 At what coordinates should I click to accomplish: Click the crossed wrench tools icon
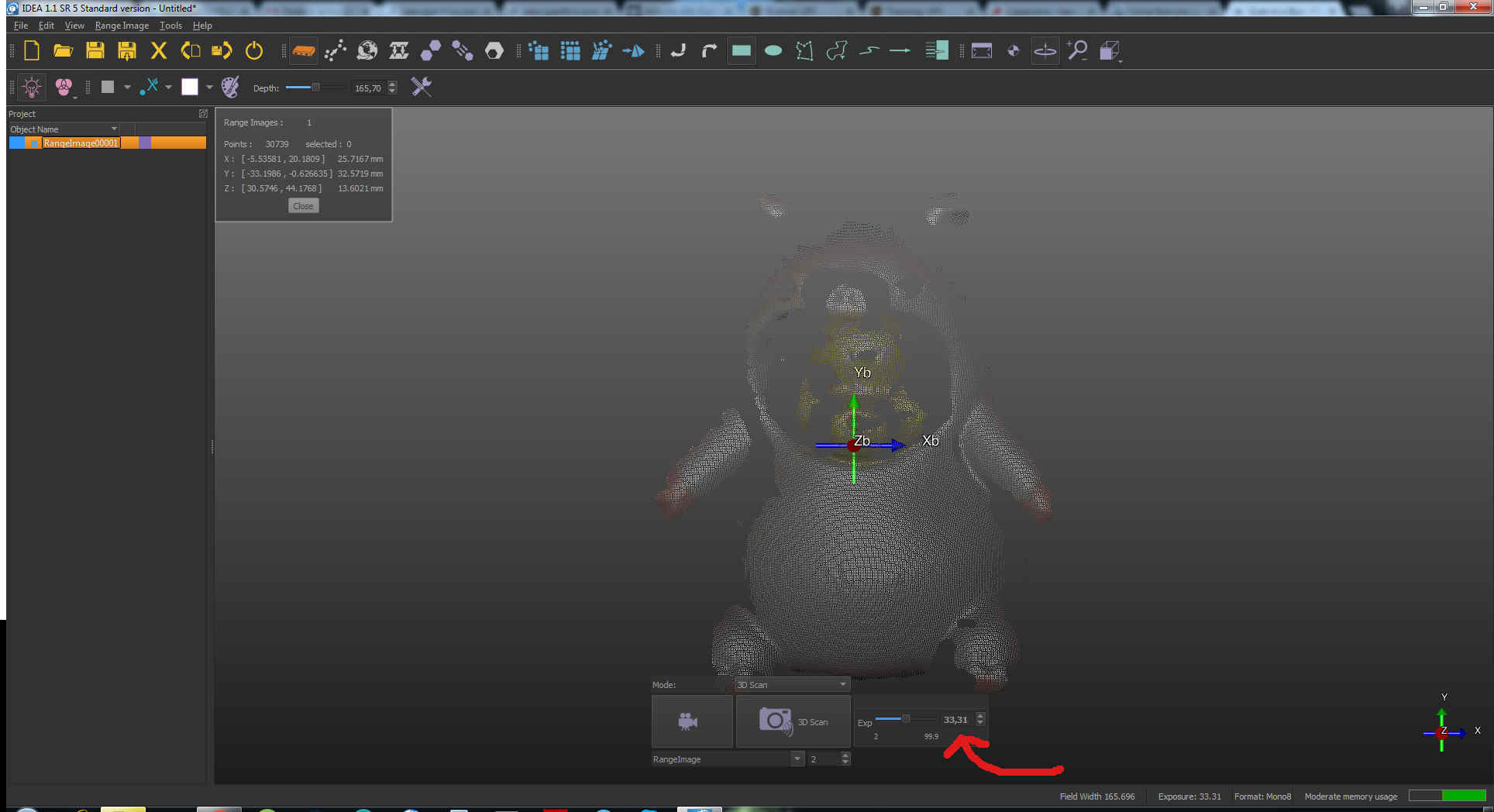click(x=422, y=87)
